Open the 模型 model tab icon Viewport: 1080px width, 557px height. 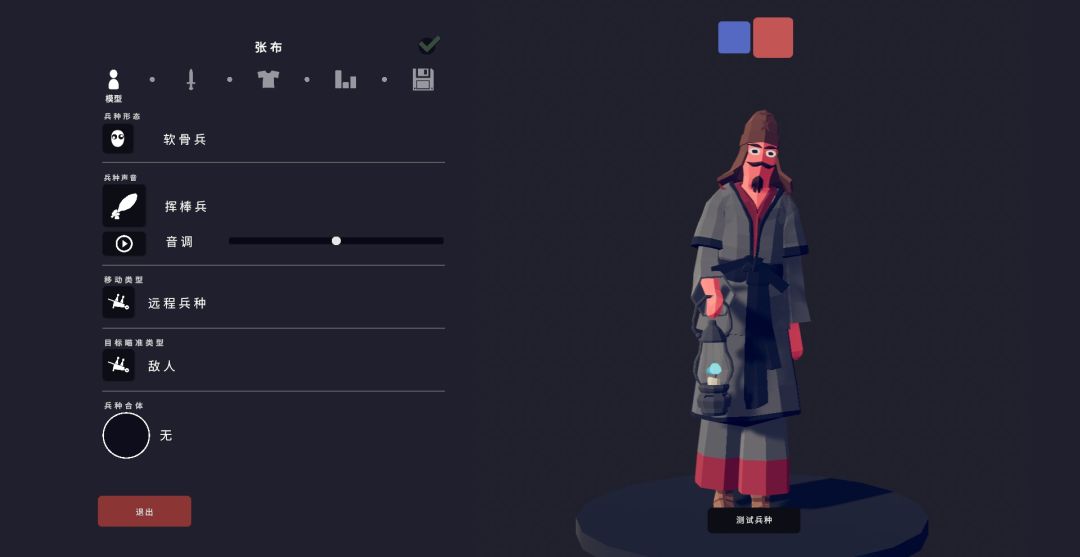click(x=114, y=79)
